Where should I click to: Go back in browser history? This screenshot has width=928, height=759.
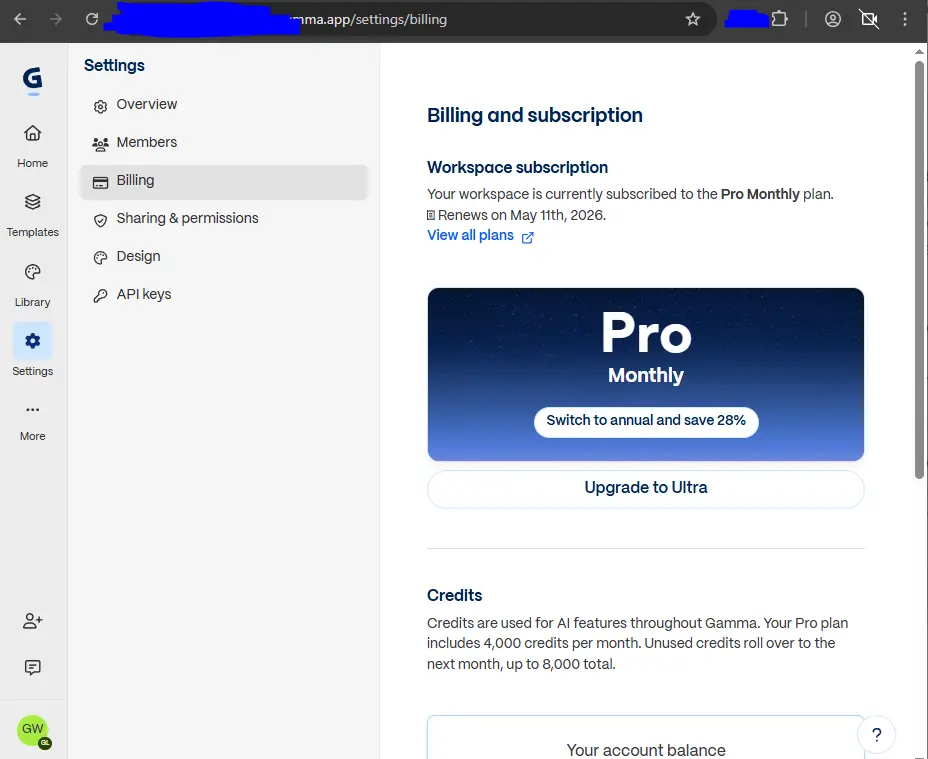click(x=20, y=19)
